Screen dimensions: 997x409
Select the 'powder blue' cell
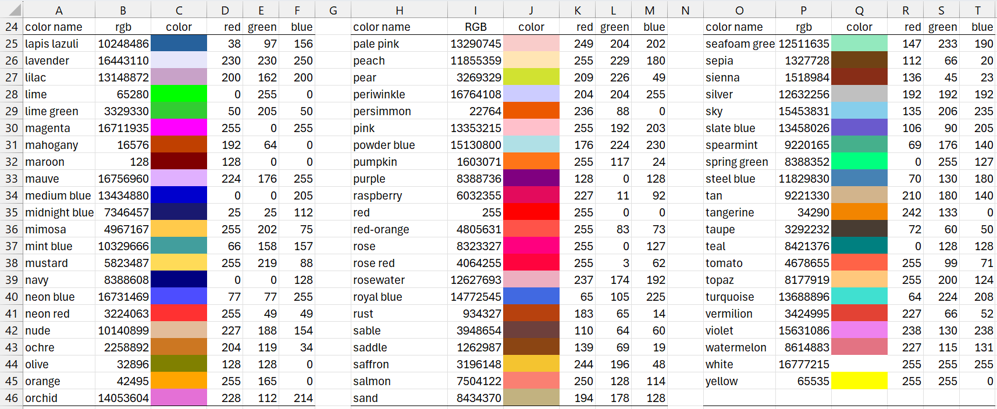point(399,145)
